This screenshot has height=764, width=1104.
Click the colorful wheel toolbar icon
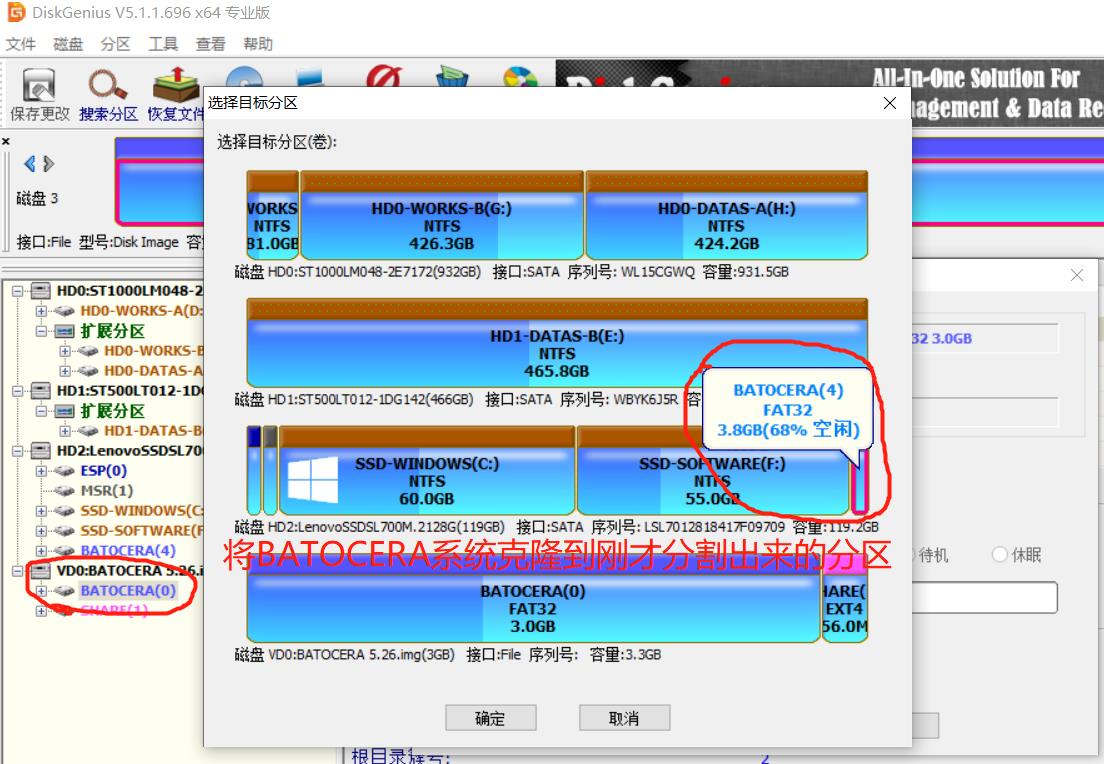[520, 77]
